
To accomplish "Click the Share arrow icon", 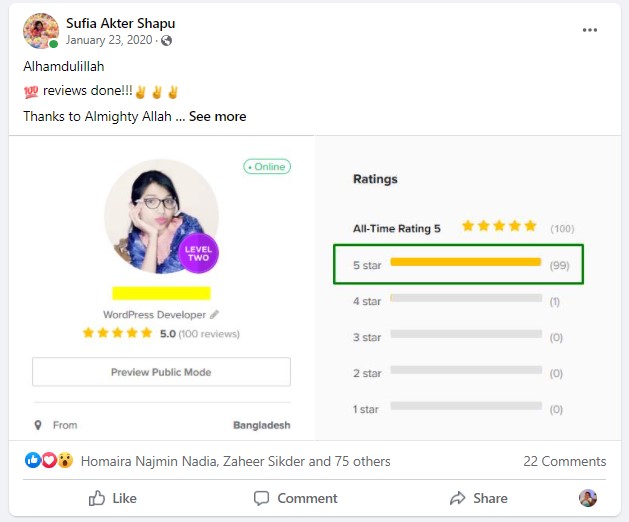I will tap(458, 498).
